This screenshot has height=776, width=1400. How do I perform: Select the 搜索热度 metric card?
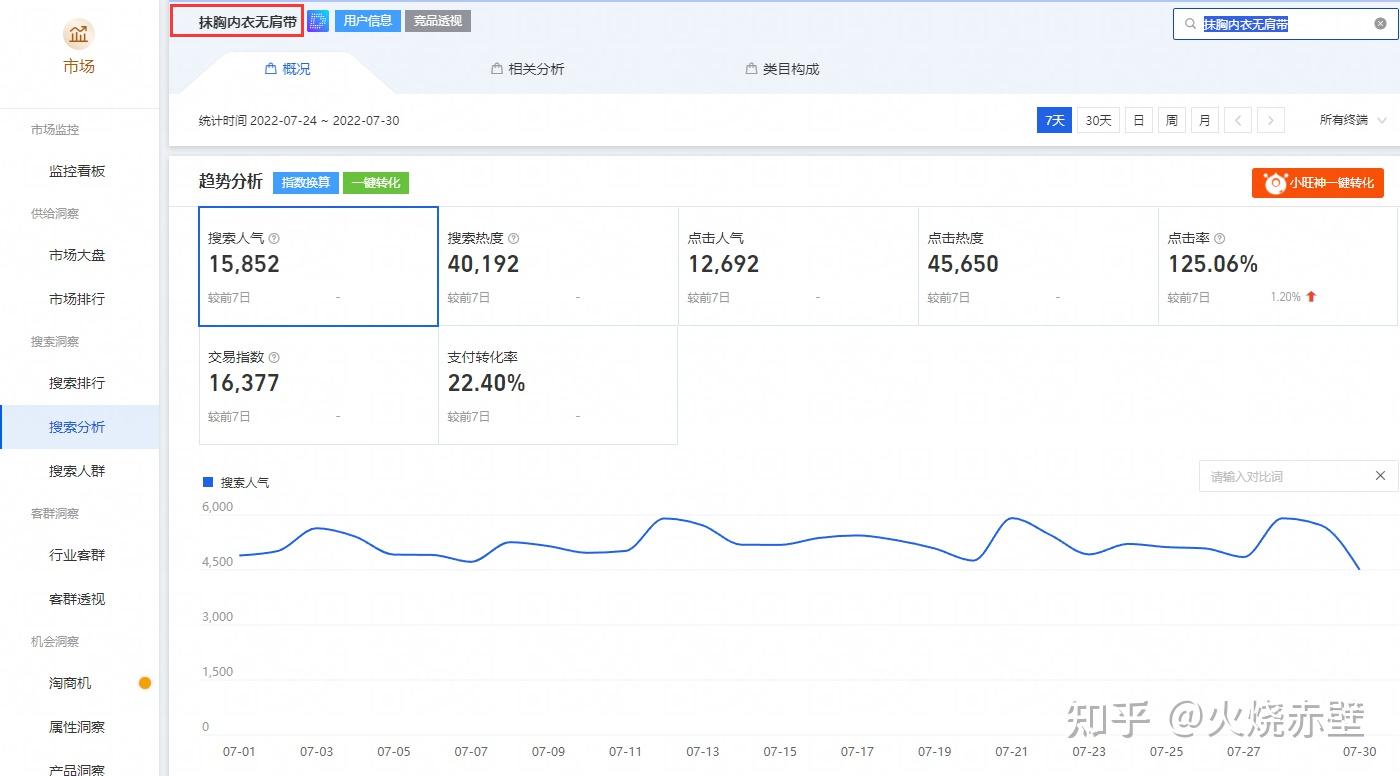coord(558,266)
